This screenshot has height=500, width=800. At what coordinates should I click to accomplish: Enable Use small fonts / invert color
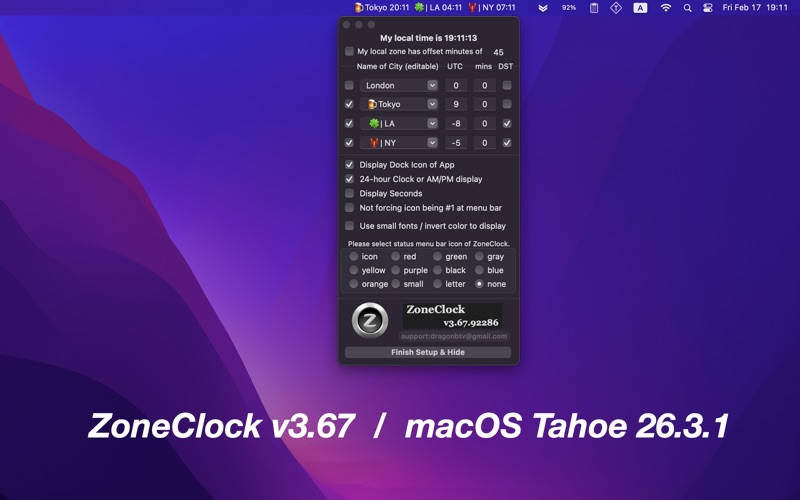(x=349, y=226)
